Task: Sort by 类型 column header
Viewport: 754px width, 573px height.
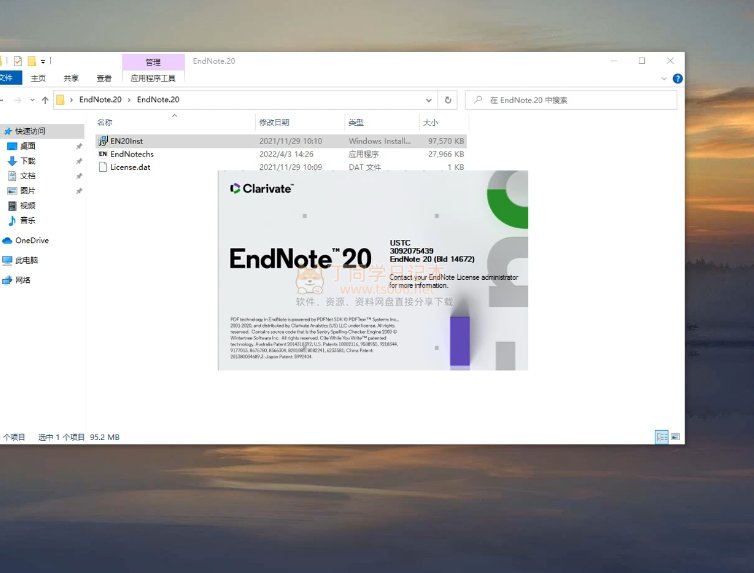Action: (x=356, y=123)
